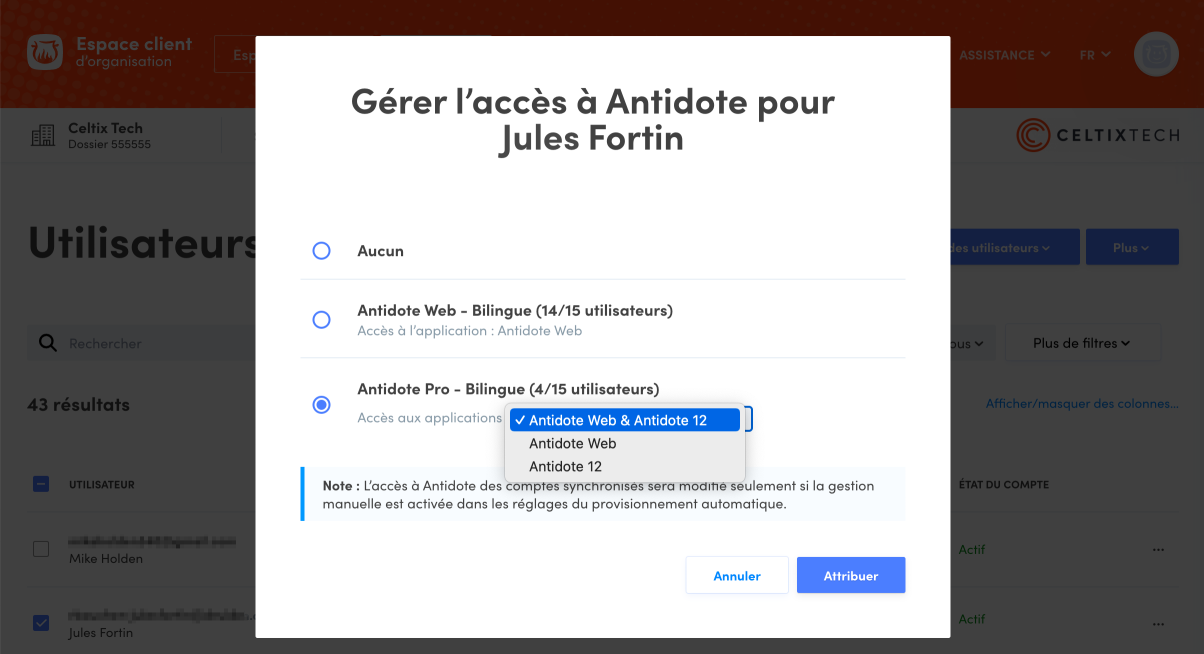1204x654 pixels.
Task: Click the Celtix Tech building icon
Action: tap(43, 136)
